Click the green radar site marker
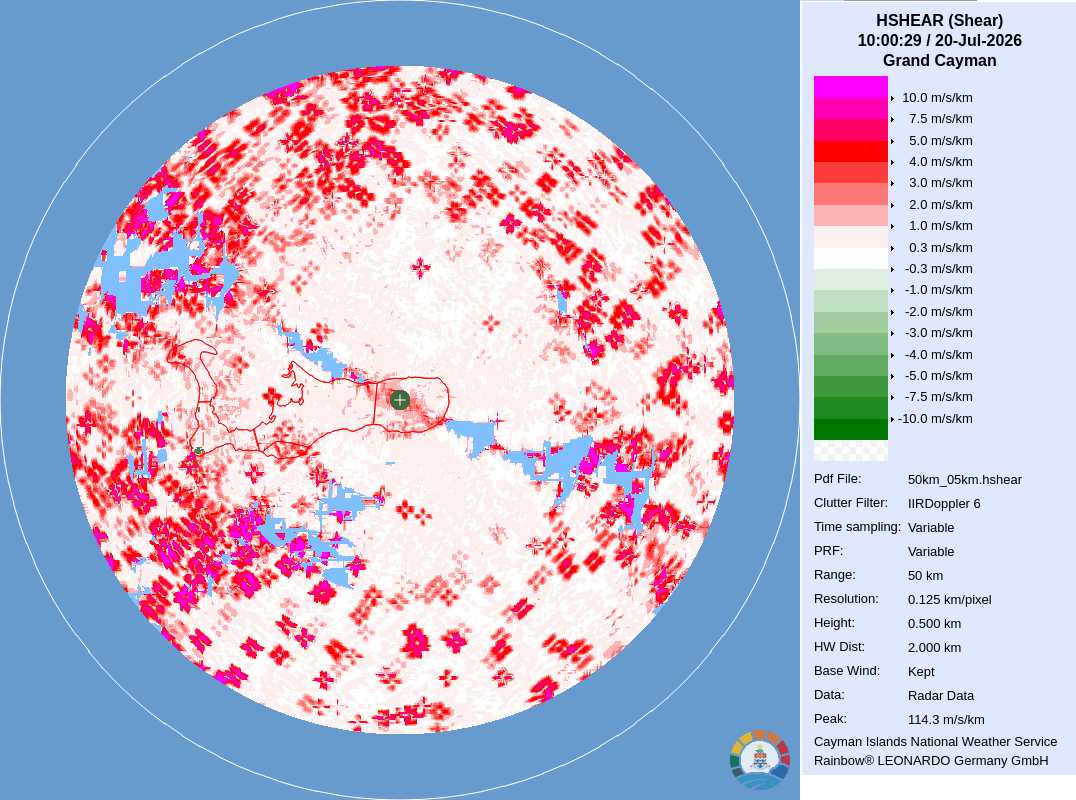Viewport: 1076px width, 800px height. click(x=399, y=399)
